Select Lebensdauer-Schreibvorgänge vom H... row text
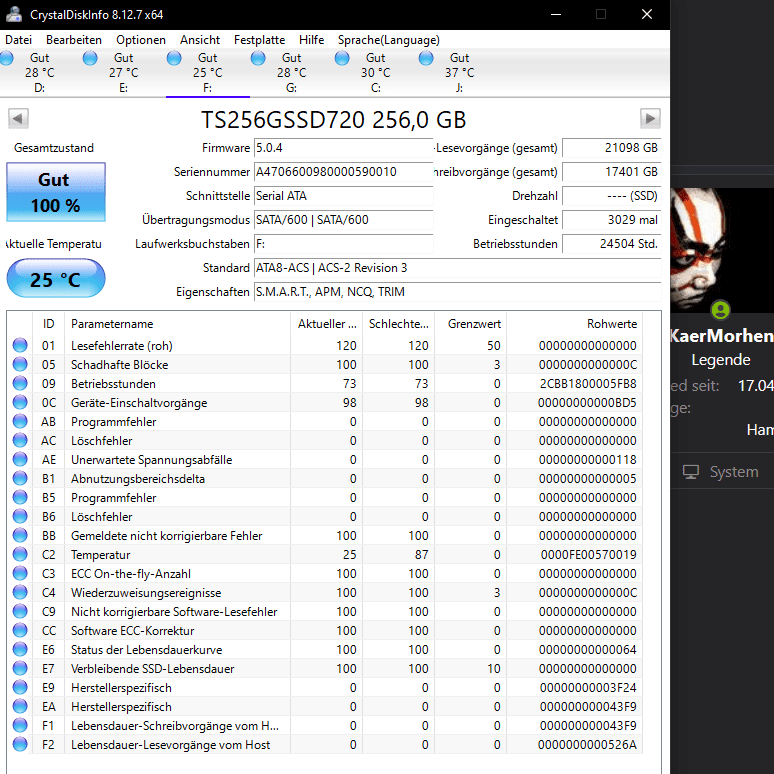This screenshot has height=774, width=774. tap(175, 726)
